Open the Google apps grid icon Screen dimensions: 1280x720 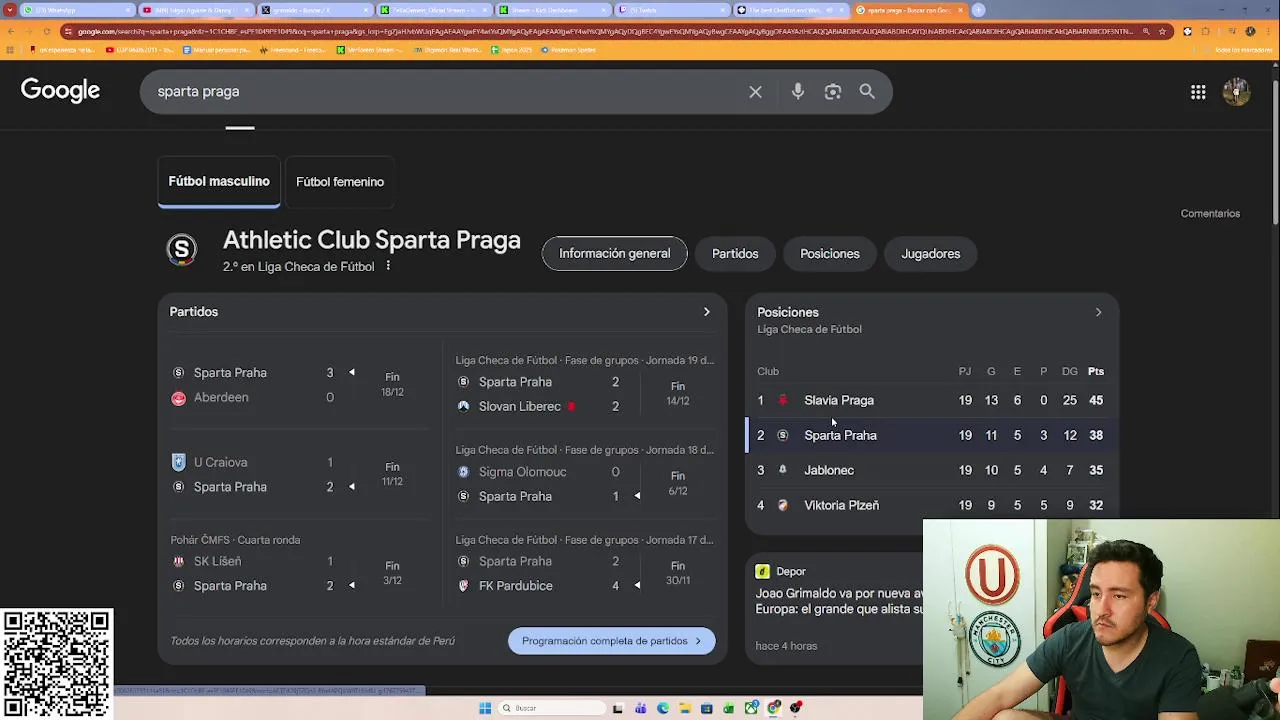(1198, 92)
